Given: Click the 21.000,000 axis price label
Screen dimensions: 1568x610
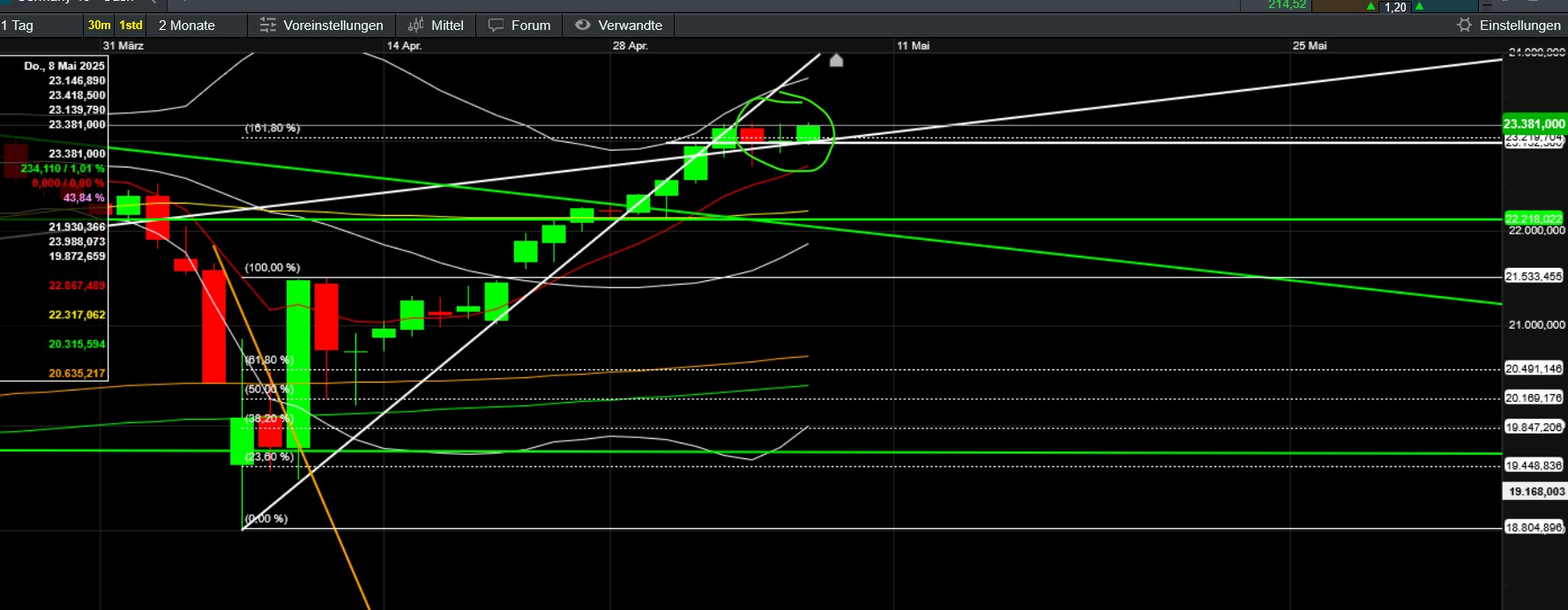Looking at the screenshot, I should (x=1536, y=325).
